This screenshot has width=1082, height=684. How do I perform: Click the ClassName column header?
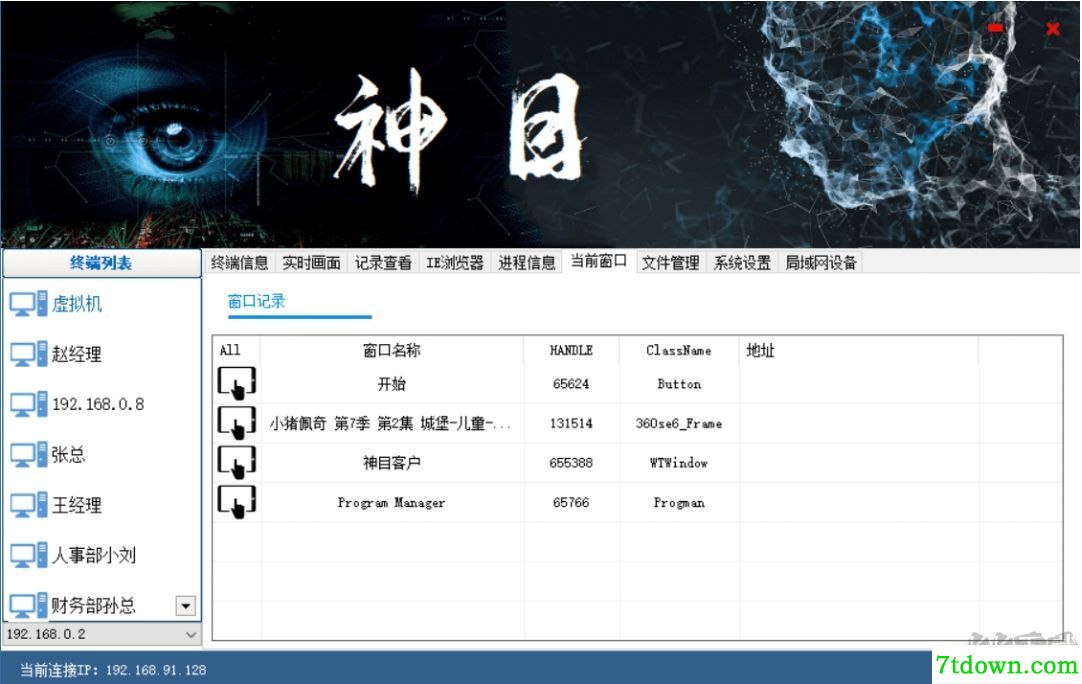point(679,350)
